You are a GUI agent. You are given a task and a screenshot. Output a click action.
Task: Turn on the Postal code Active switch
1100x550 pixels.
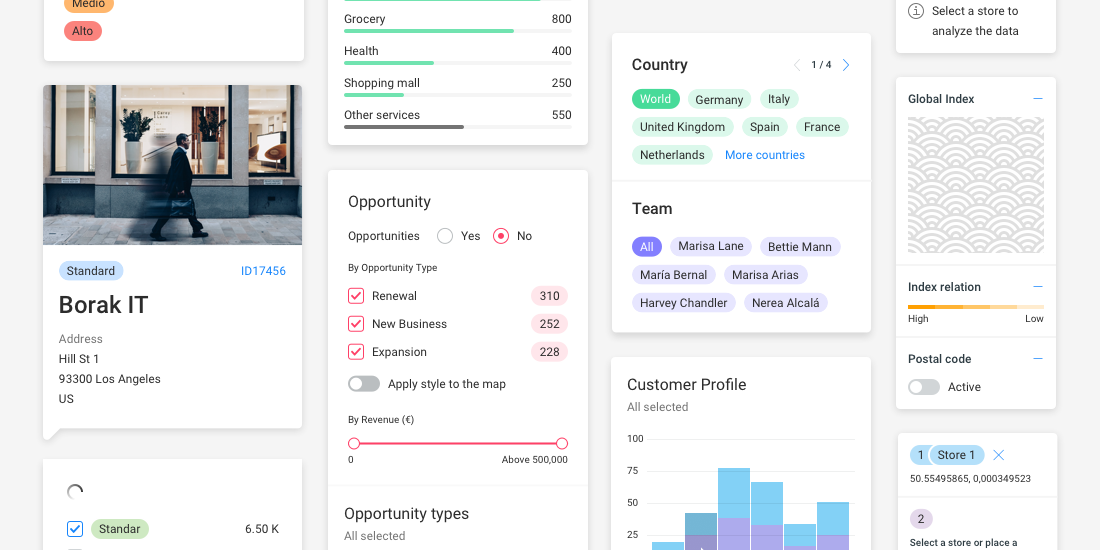click(924, 387)
